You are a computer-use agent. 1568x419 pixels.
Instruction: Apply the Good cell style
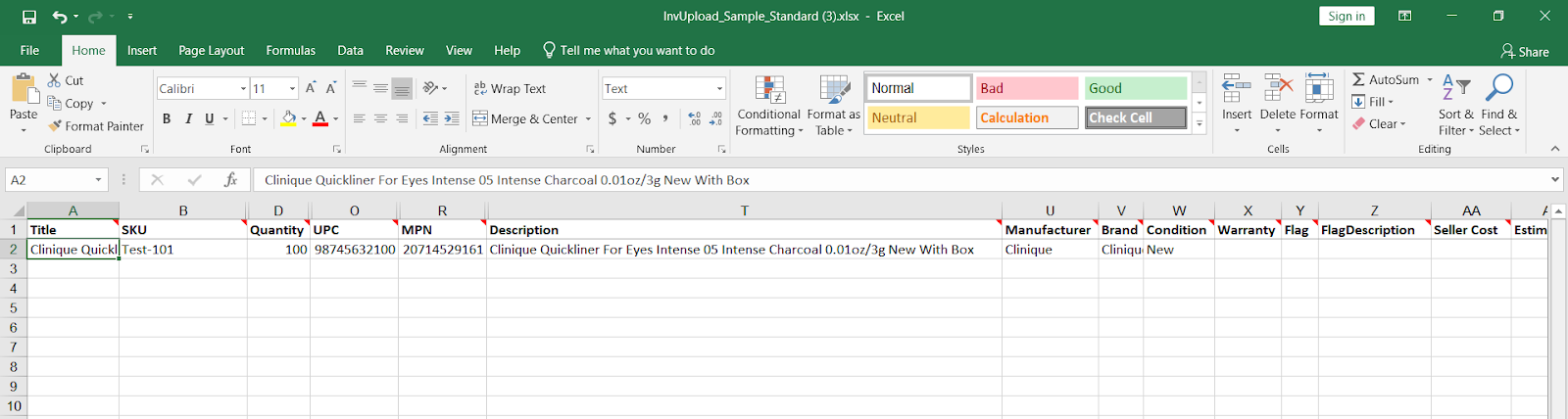pyautogui.click(x=1136, y=88)
